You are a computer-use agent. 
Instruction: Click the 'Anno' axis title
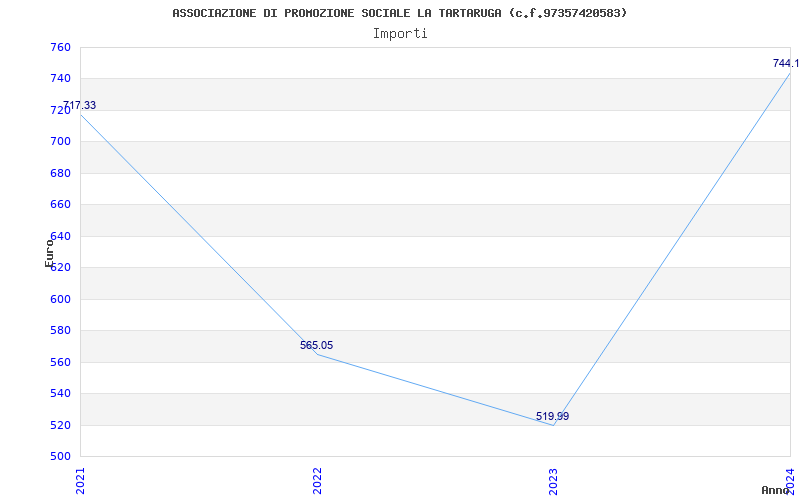(x=775, y=490)
